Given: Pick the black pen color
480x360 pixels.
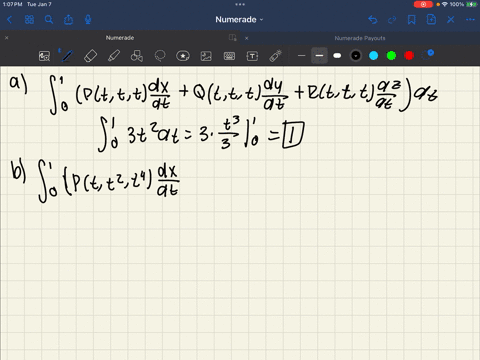Looking at the screenshot, I should [x=356, y=56].
